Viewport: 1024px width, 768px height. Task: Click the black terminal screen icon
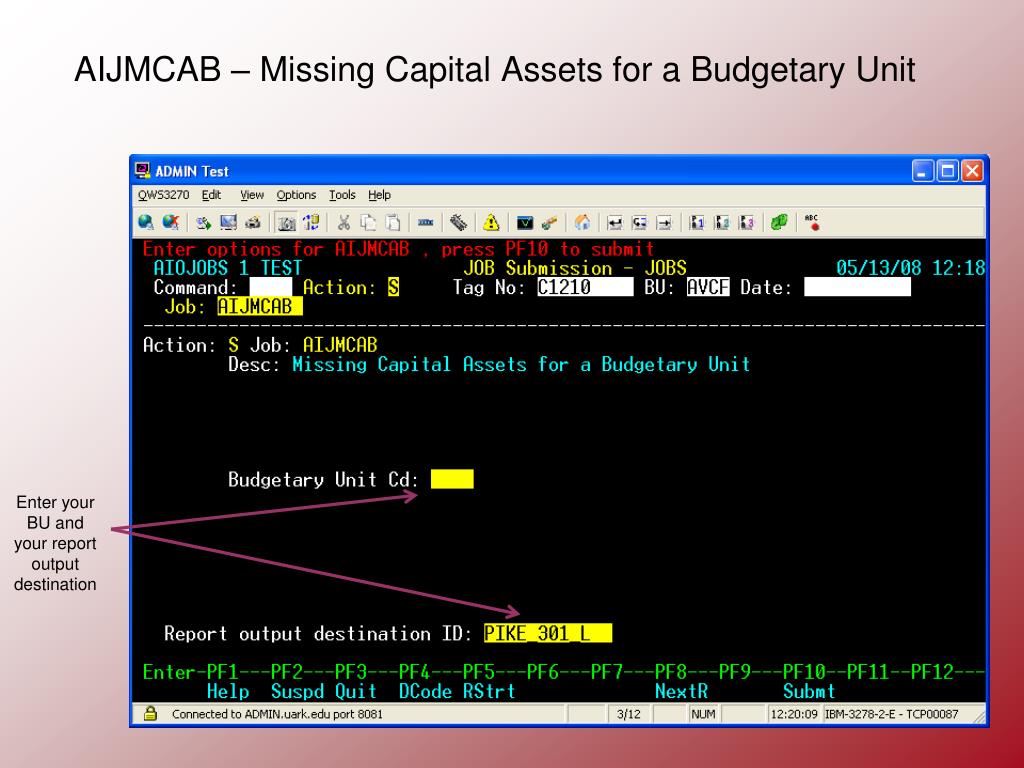pyautogui.click(x=524, y=223)
